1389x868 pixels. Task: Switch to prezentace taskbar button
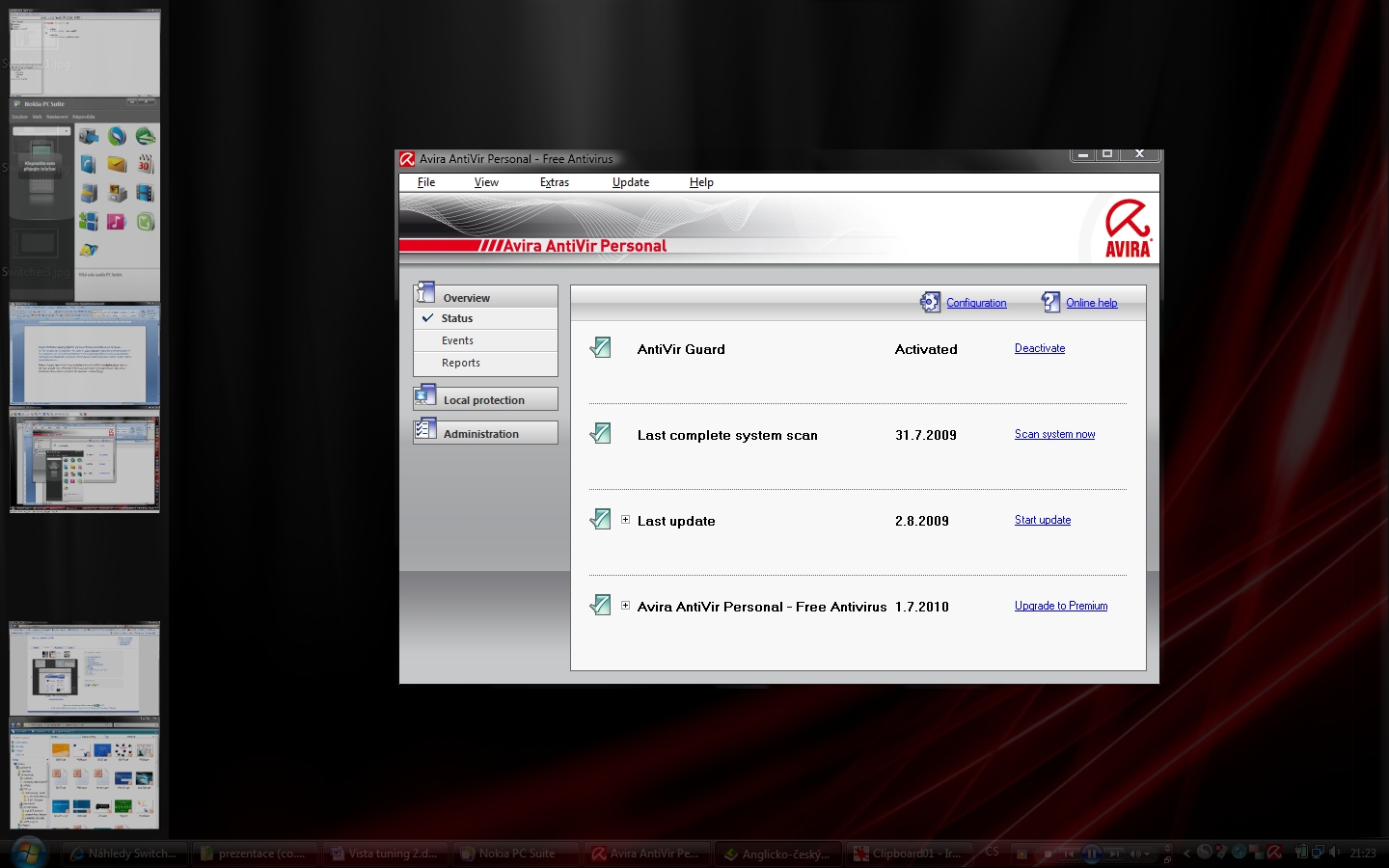(256, 854)
